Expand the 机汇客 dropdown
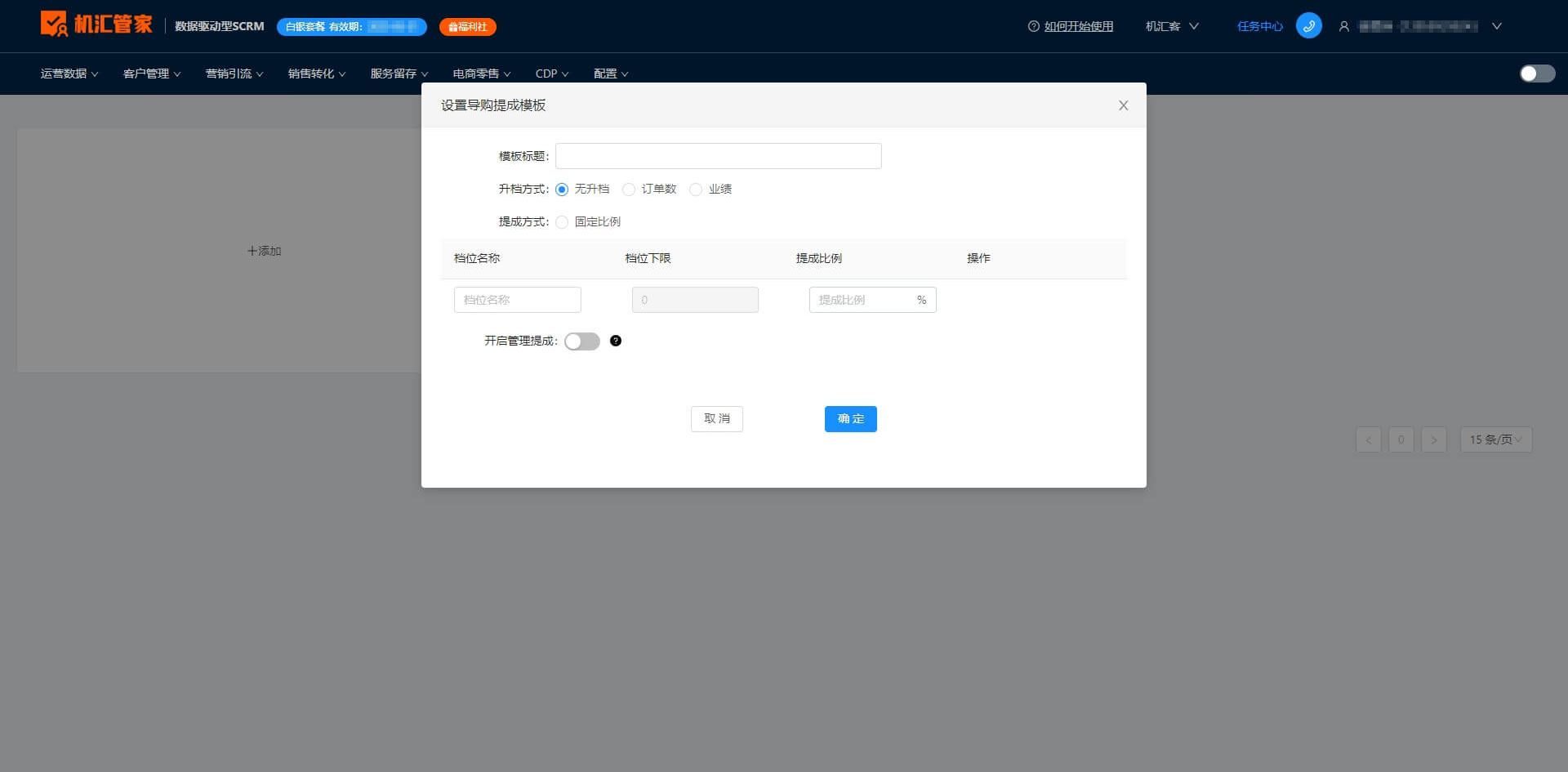Screen dimensions: 1568x772 click(1172, 26)
